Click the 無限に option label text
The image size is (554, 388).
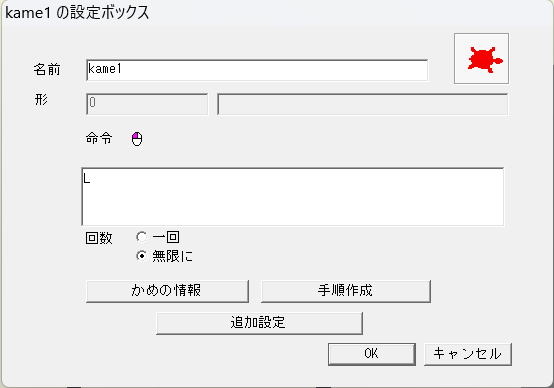point(172,256)
